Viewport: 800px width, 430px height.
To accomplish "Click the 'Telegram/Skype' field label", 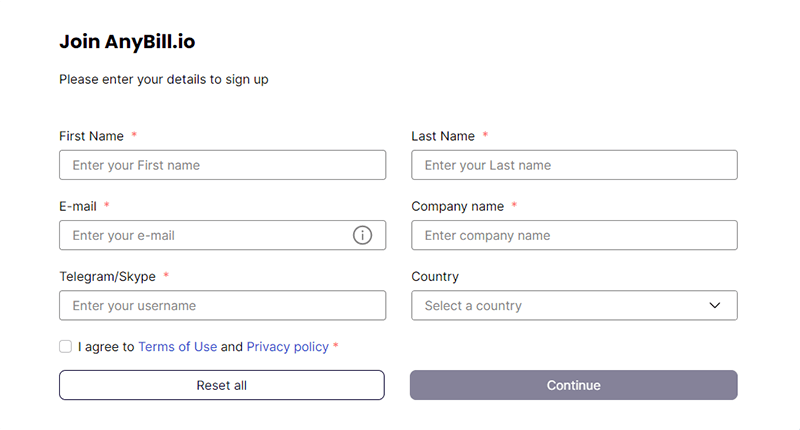I will point(108,276).
